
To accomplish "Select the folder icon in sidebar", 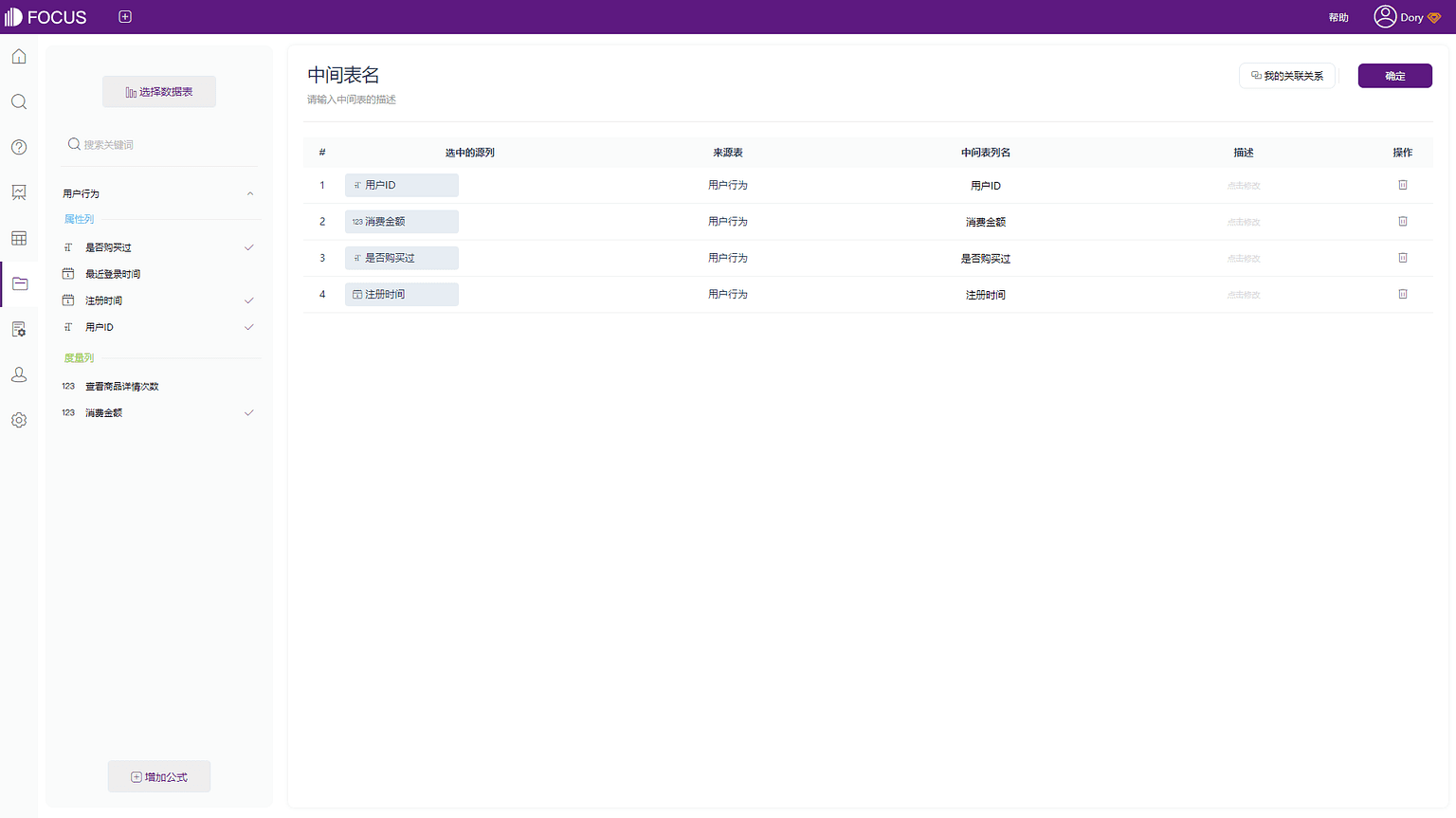I will [20, 283].
